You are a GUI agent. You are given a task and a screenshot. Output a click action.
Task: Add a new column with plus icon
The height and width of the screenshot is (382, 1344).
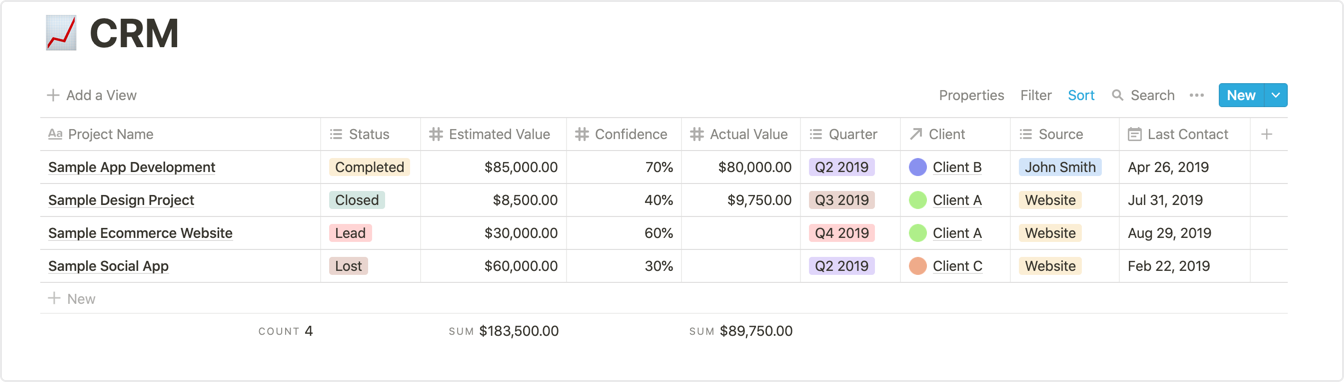coord(1267,134)
